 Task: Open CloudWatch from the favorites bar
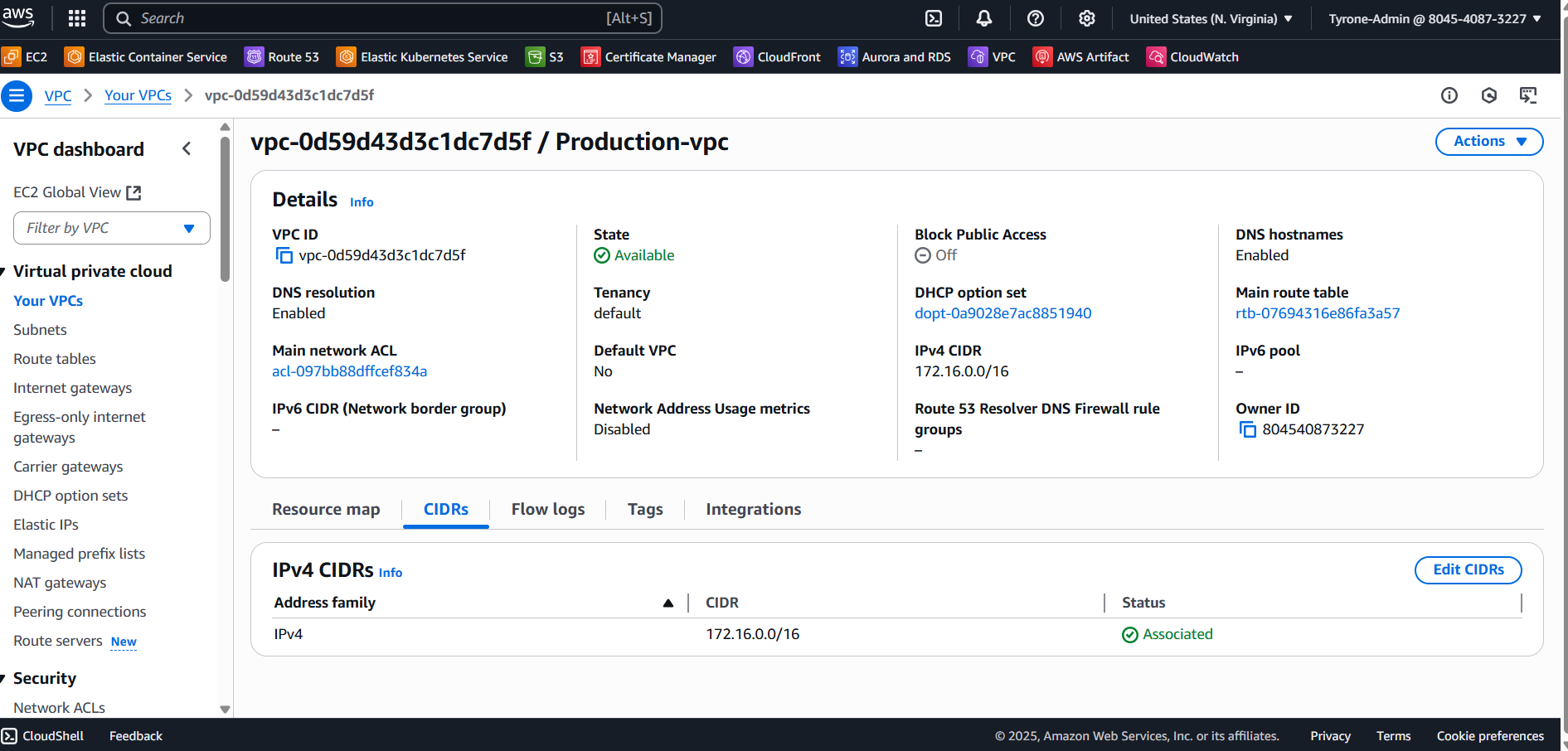(x=1192, y=56)
